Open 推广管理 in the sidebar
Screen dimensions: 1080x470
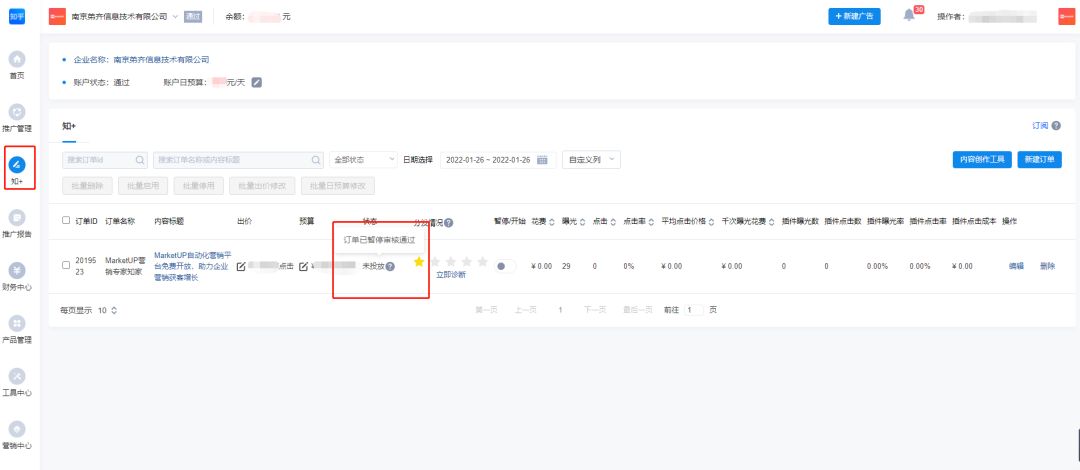point(17,112)
